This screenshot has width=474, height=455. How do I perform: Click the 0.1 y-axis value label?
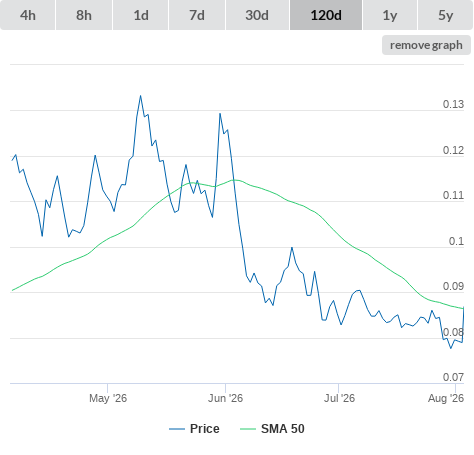pos(456,241)
